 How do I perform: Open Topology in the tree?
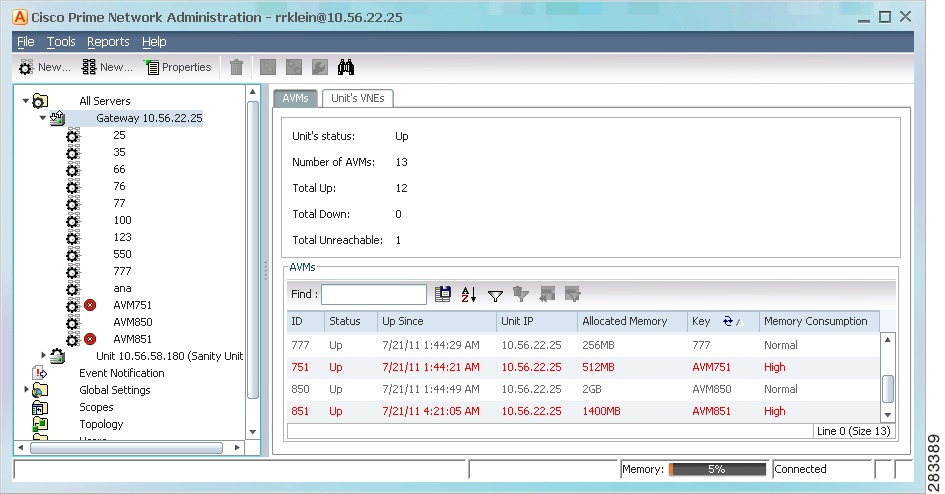pyautogui.click(x=101, y=424)
